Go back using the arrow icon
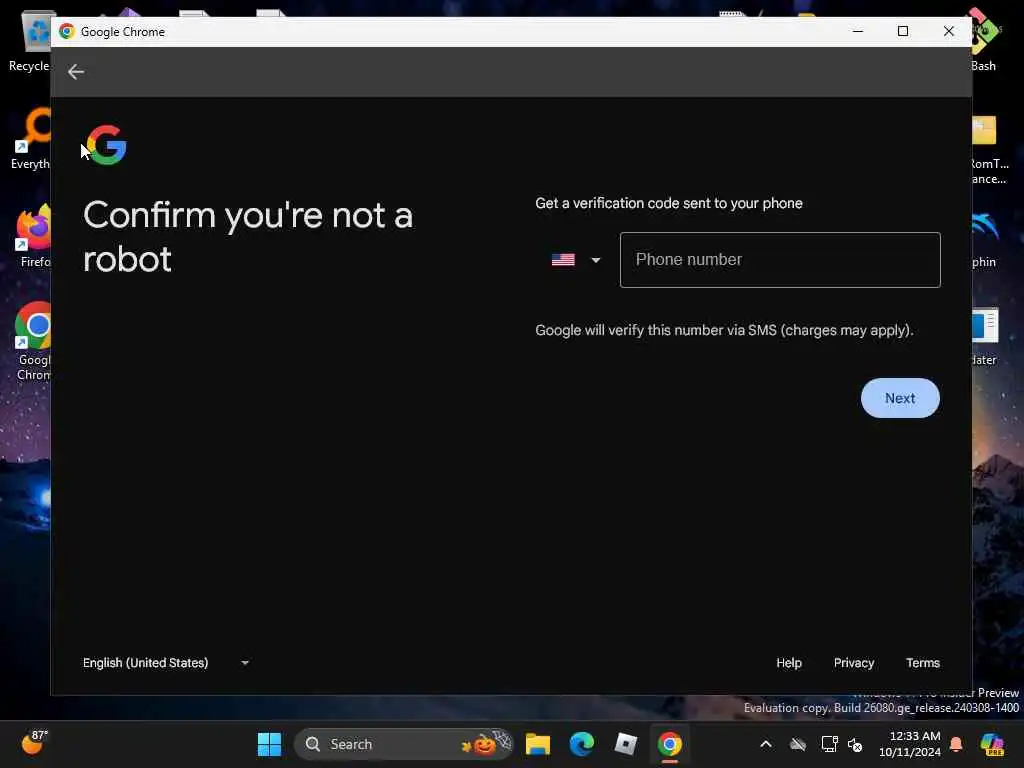1024x768 pixels. (x=76, y=72)
